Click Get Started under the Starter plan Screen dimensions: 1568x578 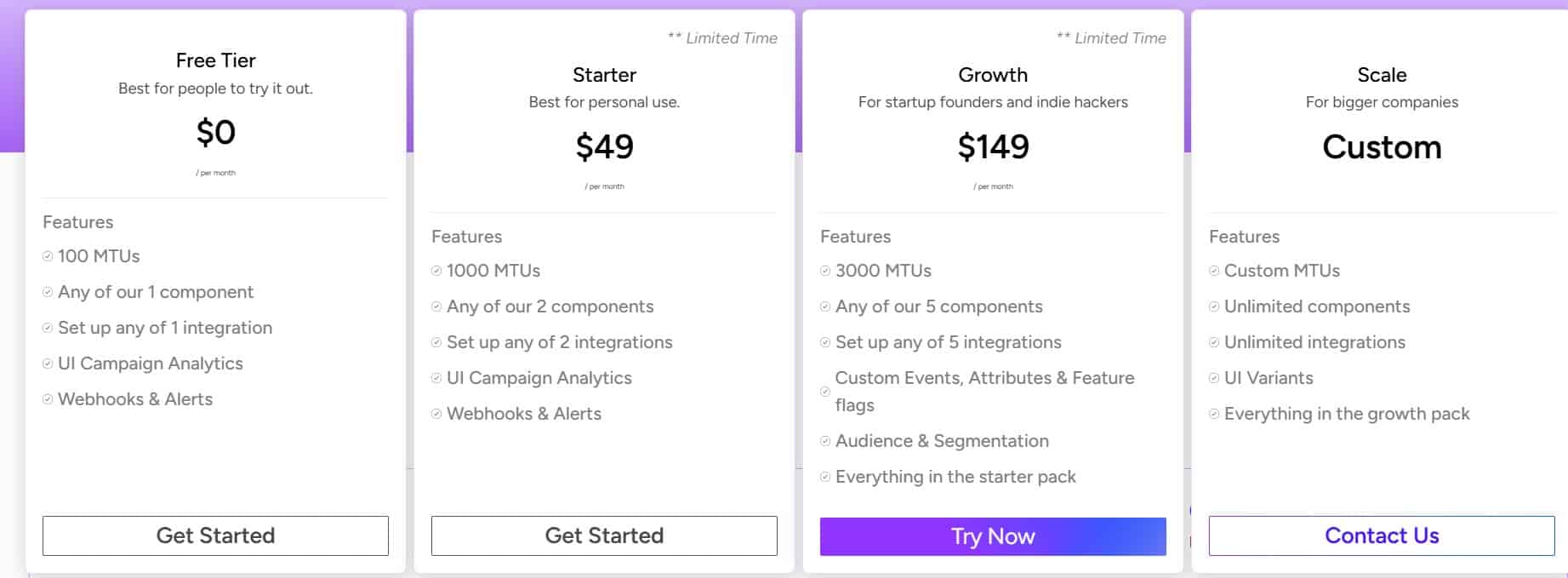[x=603, y=535]
